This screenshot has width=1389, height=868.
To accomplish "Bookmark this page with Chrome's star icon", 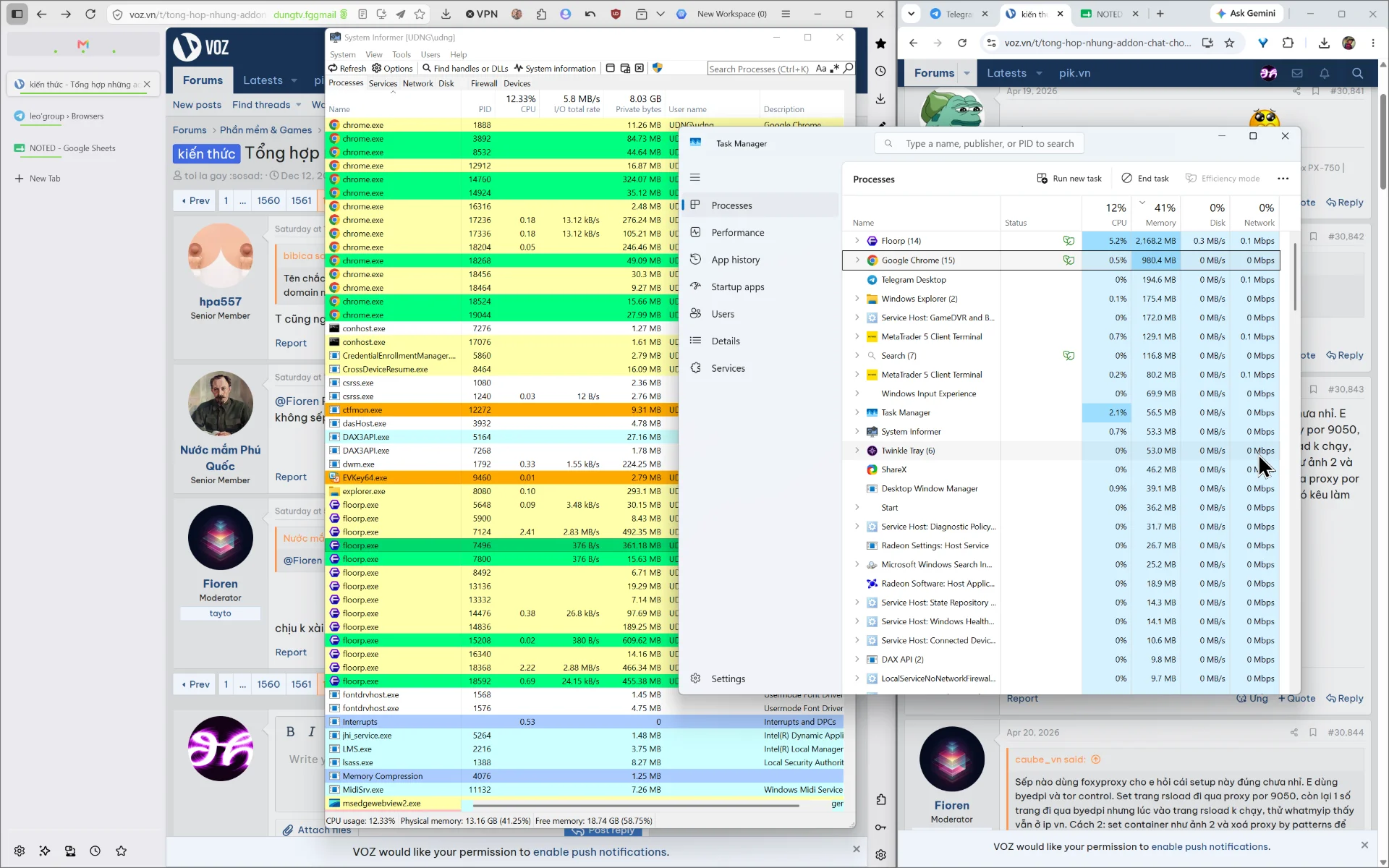I will (x=1229, y=43).
